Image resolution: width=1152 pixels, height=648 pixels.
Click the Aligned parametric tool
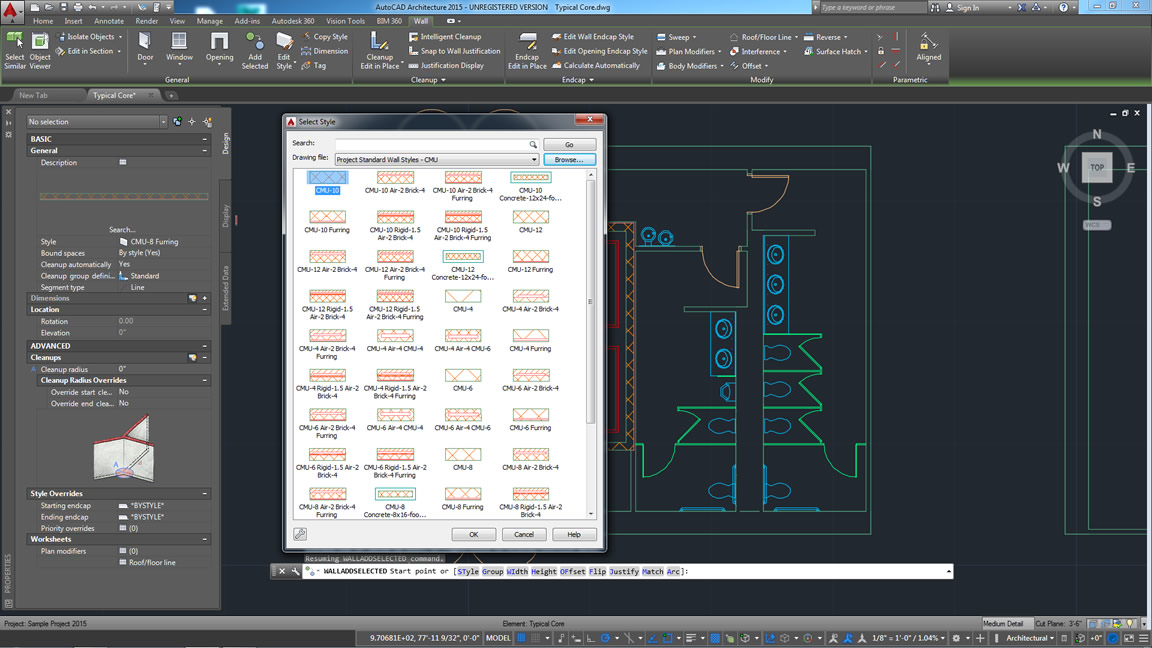tap(929, 48)
